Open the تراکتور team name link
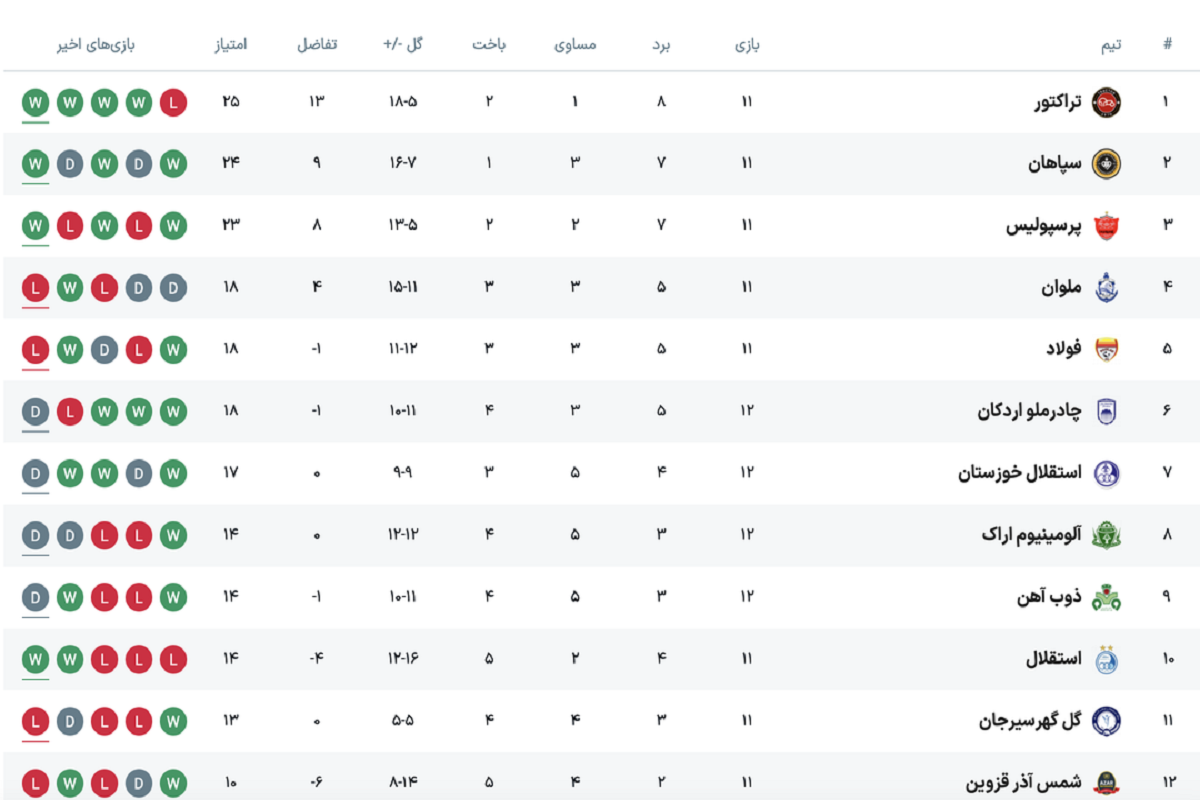 (x=1057, y=102)
